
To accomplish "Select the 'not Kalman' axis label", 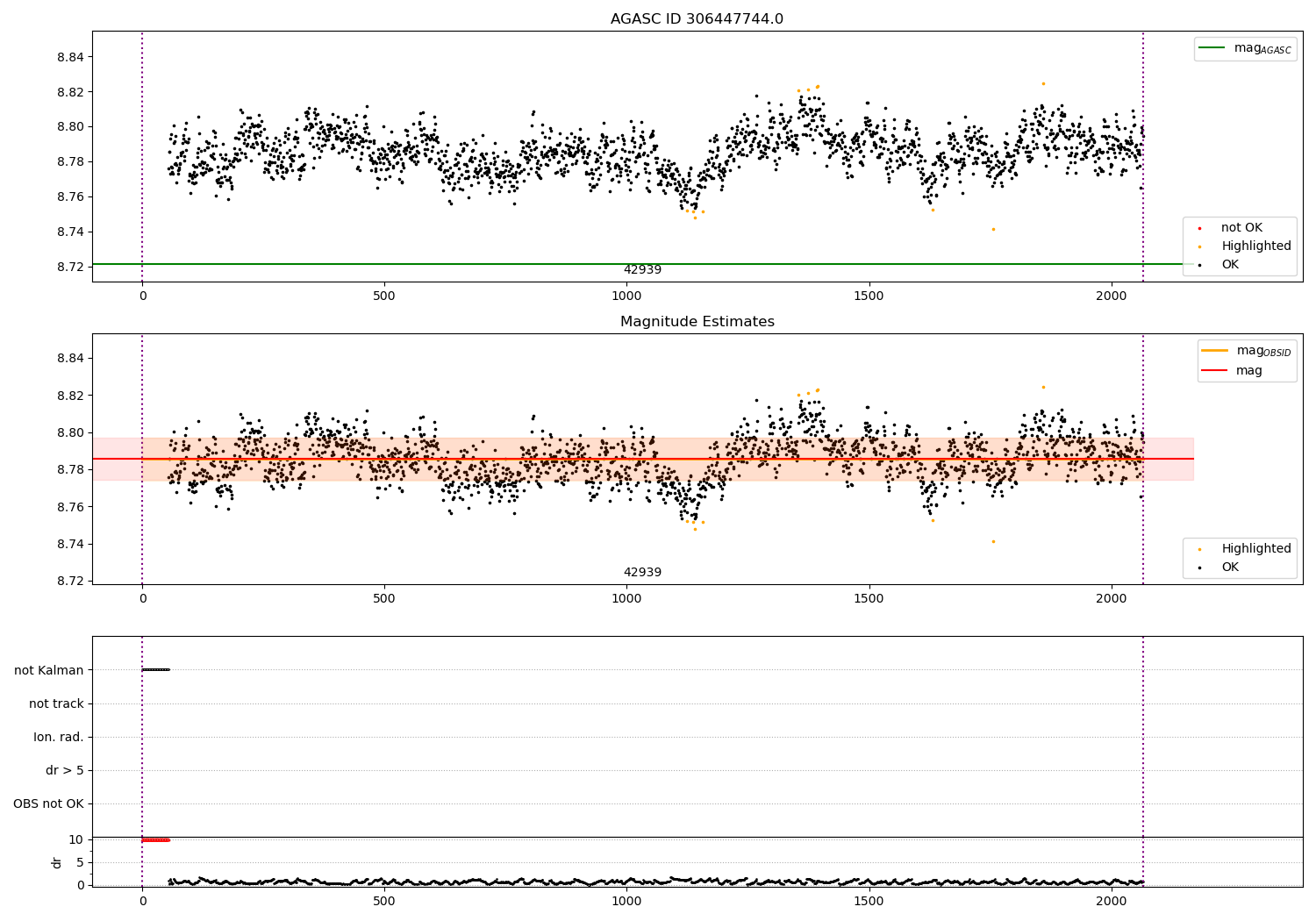I will click(x=49, y=670).
